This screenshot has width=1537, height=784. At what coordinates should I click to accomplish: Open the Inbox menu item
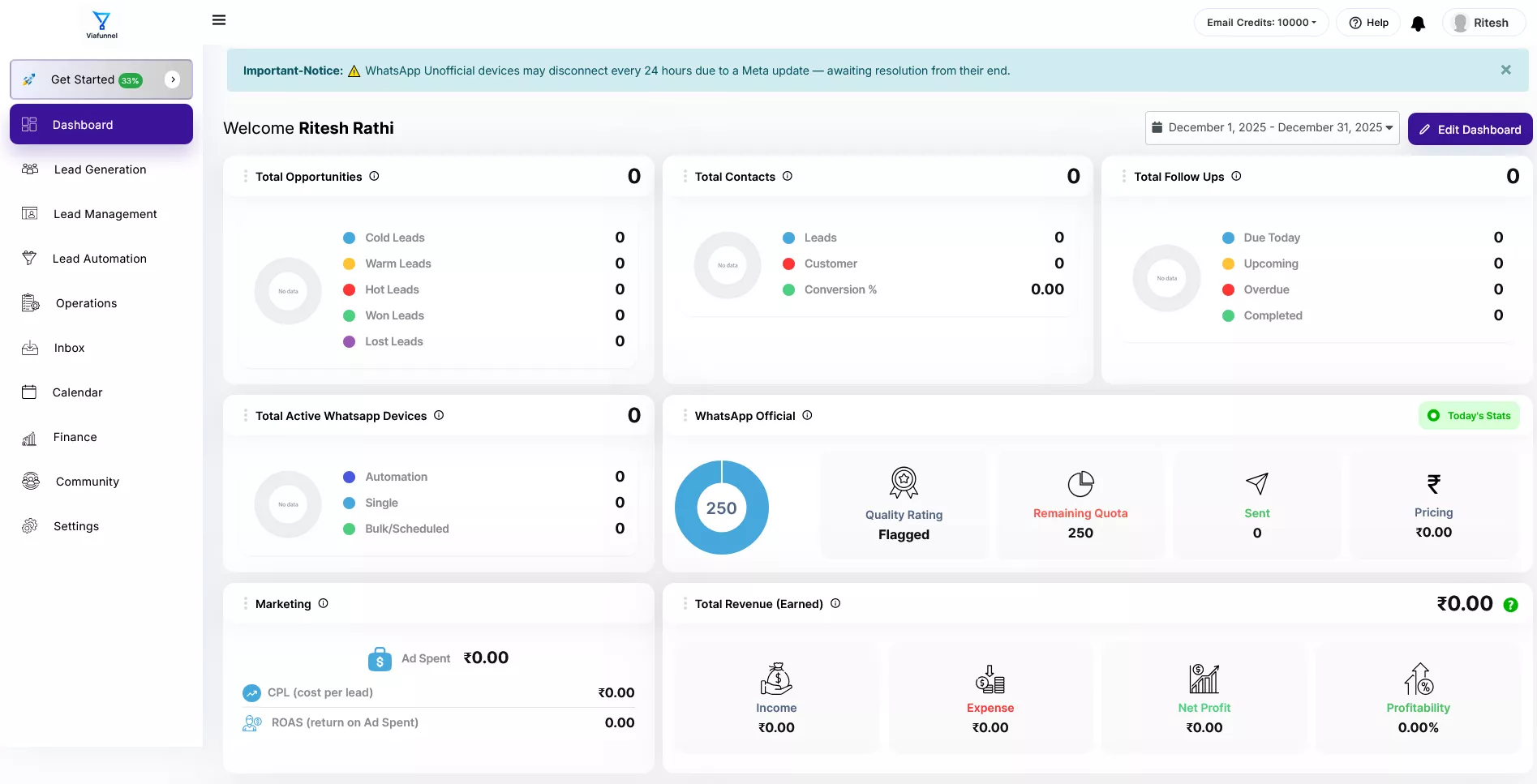click(x=69, y=348)
